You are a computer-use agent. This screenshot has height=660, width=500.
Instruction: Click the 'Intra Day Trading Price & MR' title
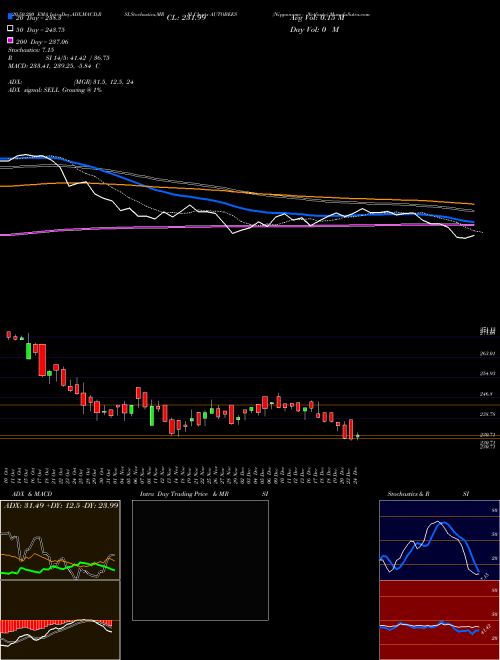tap(184, 494)
